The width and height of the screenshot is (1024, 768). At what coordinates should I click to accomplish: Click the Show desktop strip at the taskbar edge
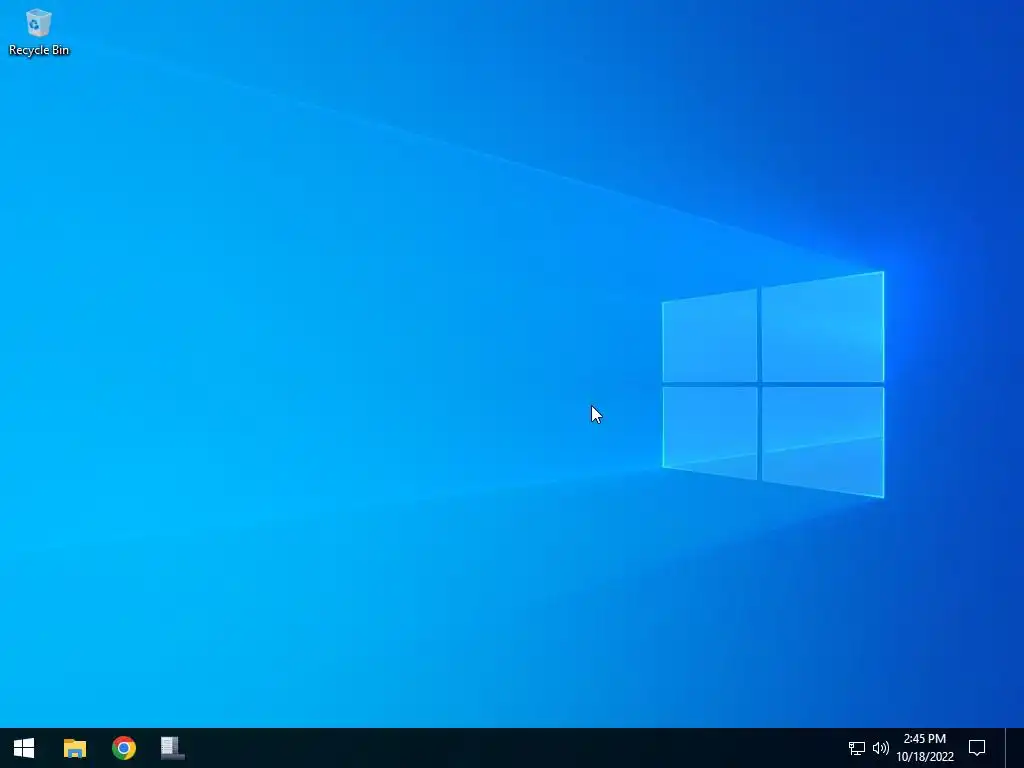(1015, 748)
